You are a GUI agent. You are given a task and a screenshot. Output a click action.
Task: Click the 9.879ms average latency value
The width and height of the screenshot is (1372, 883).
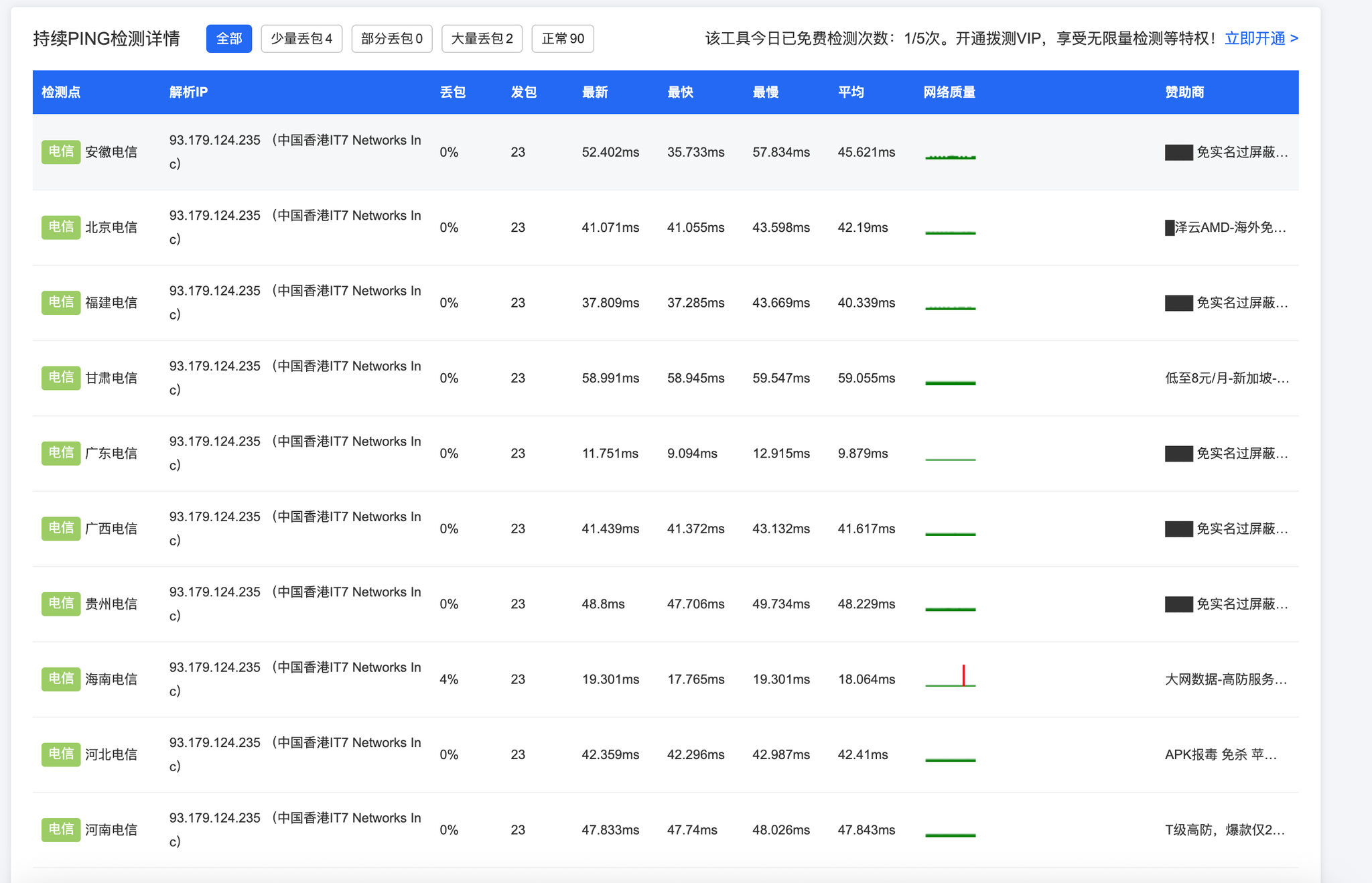pos(863,453)
